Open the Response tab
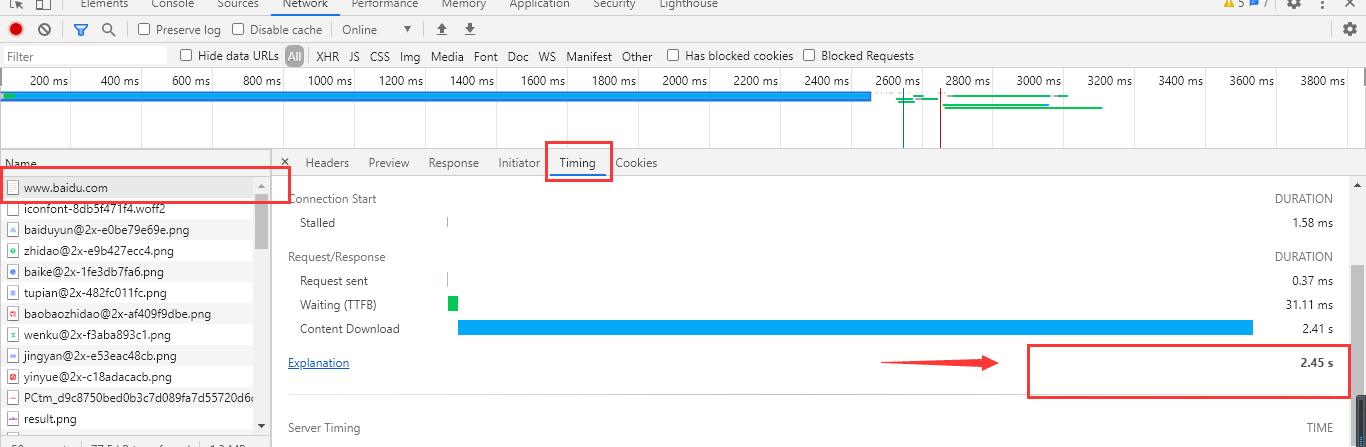 coord(454,163)
